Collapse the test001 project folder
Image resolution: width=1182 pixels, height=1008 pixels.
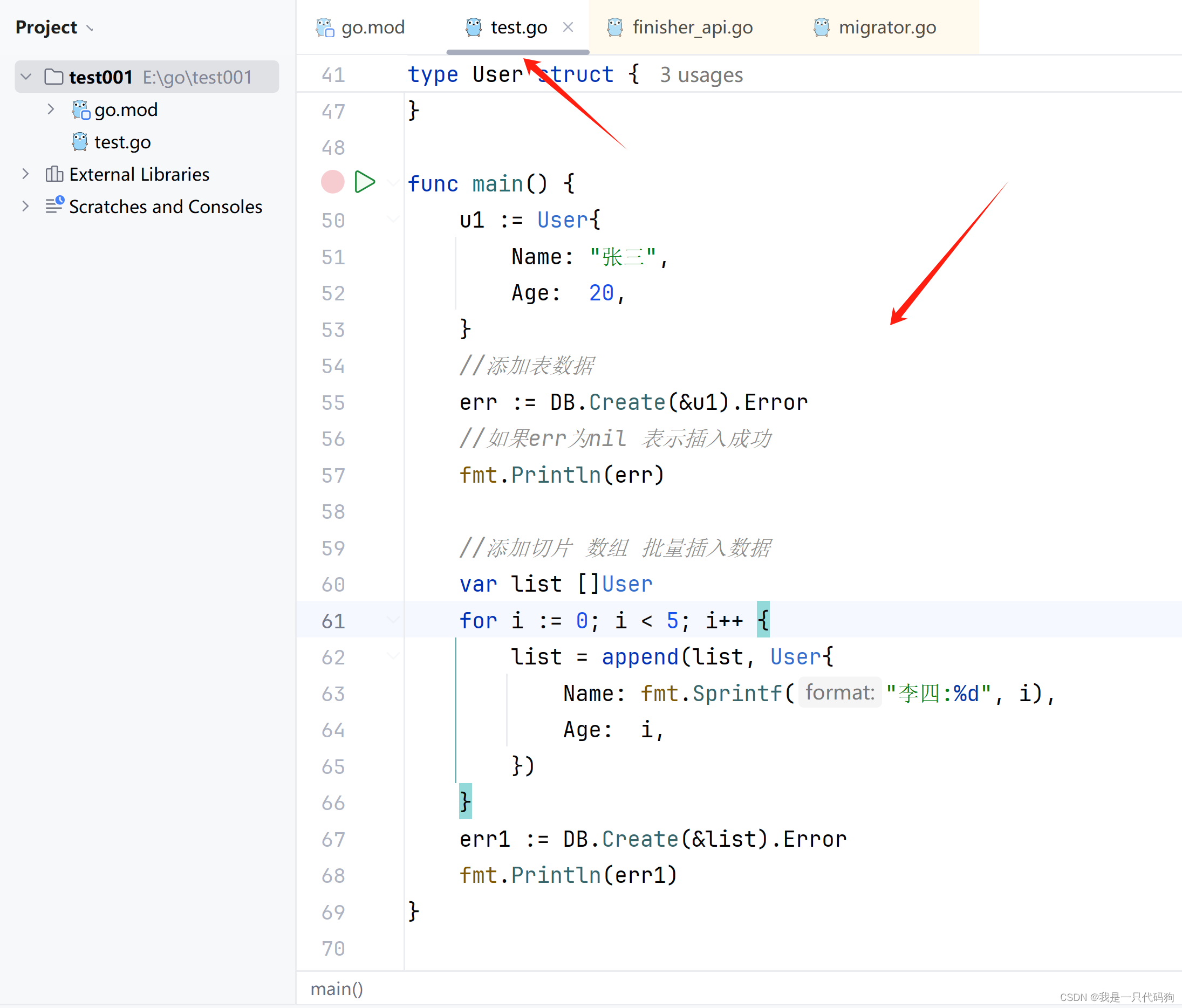tap(26, 77)
